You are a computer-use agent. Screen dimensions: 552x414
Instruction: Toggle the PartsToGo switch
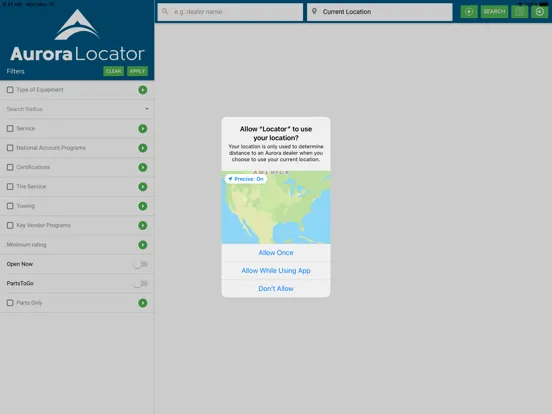pyautogui.click(x=140, y=283)
